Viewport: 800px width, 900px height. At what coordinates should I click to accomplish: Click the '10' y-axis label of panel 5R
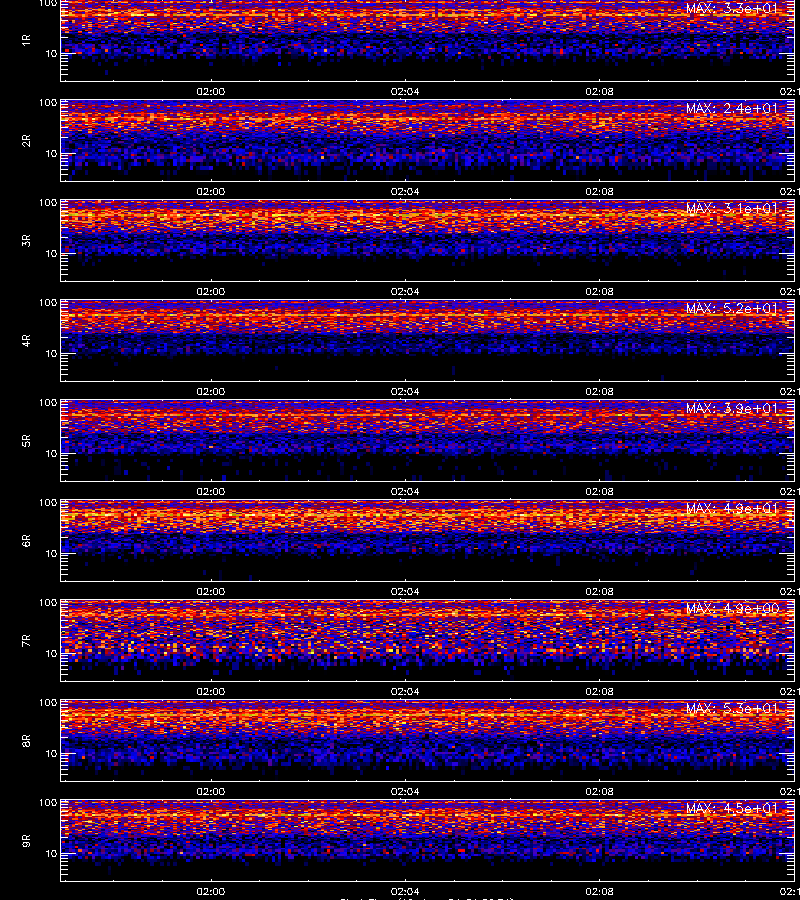pos(51,453)
